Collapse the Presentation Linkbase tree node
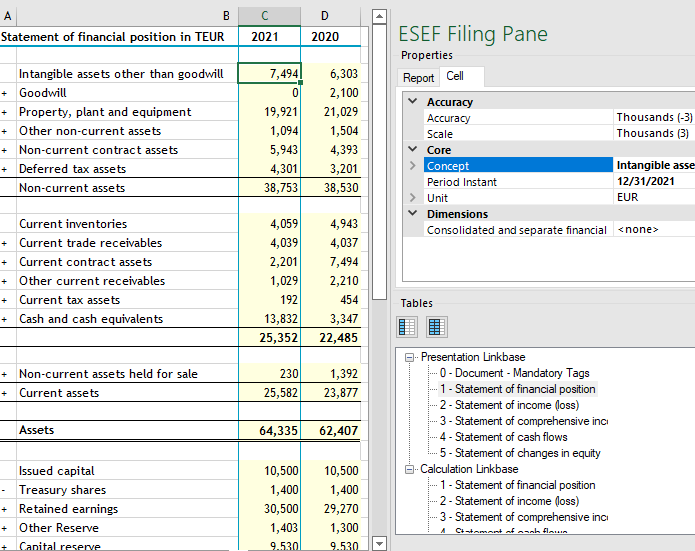695x551 pixels. click(x=410, y=357)
